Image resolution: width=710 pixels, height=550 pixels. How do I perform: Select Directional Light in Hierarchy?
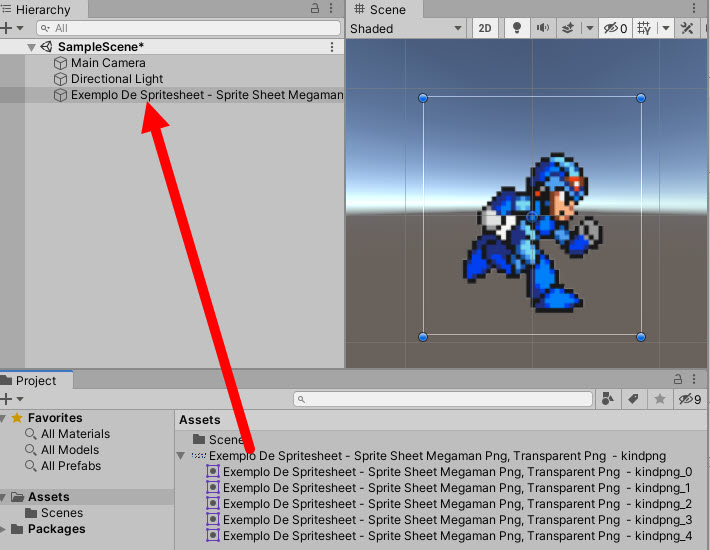[117, 79]
